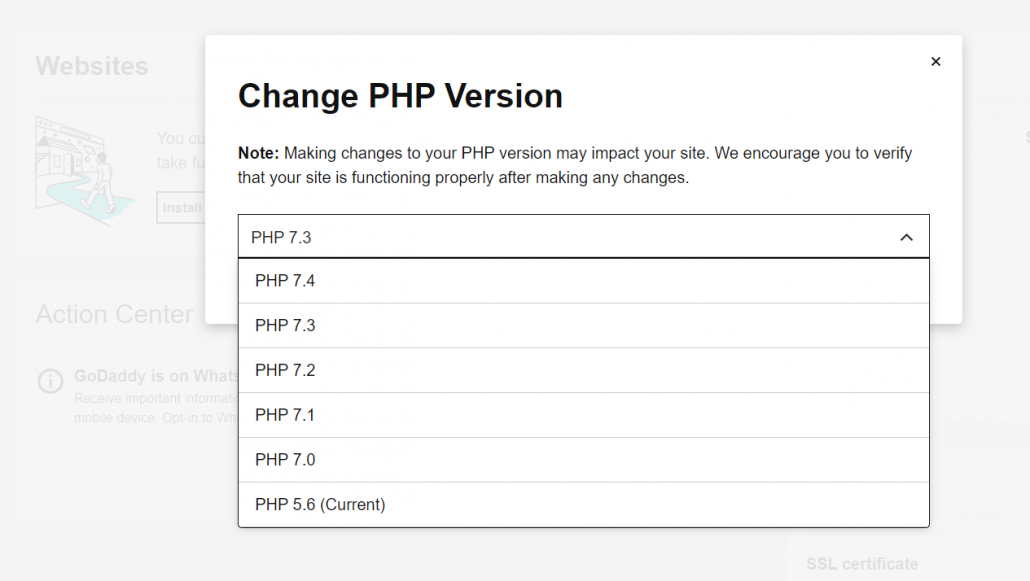Click the GoDaddy info circle icon
Image resolution: width=1030 pixels, height=581 pixels.
click(51, 381)
